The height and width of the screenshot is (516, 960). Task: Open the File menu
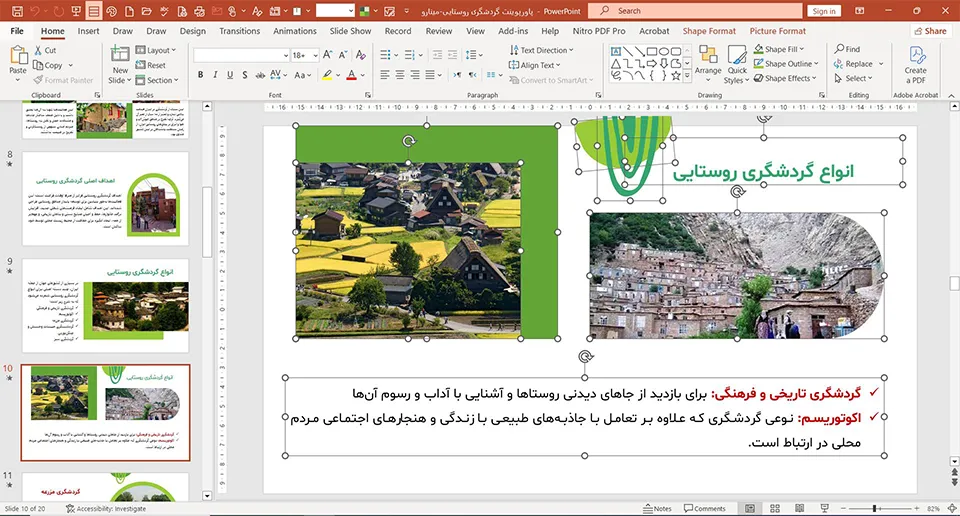tap(17, 31)
